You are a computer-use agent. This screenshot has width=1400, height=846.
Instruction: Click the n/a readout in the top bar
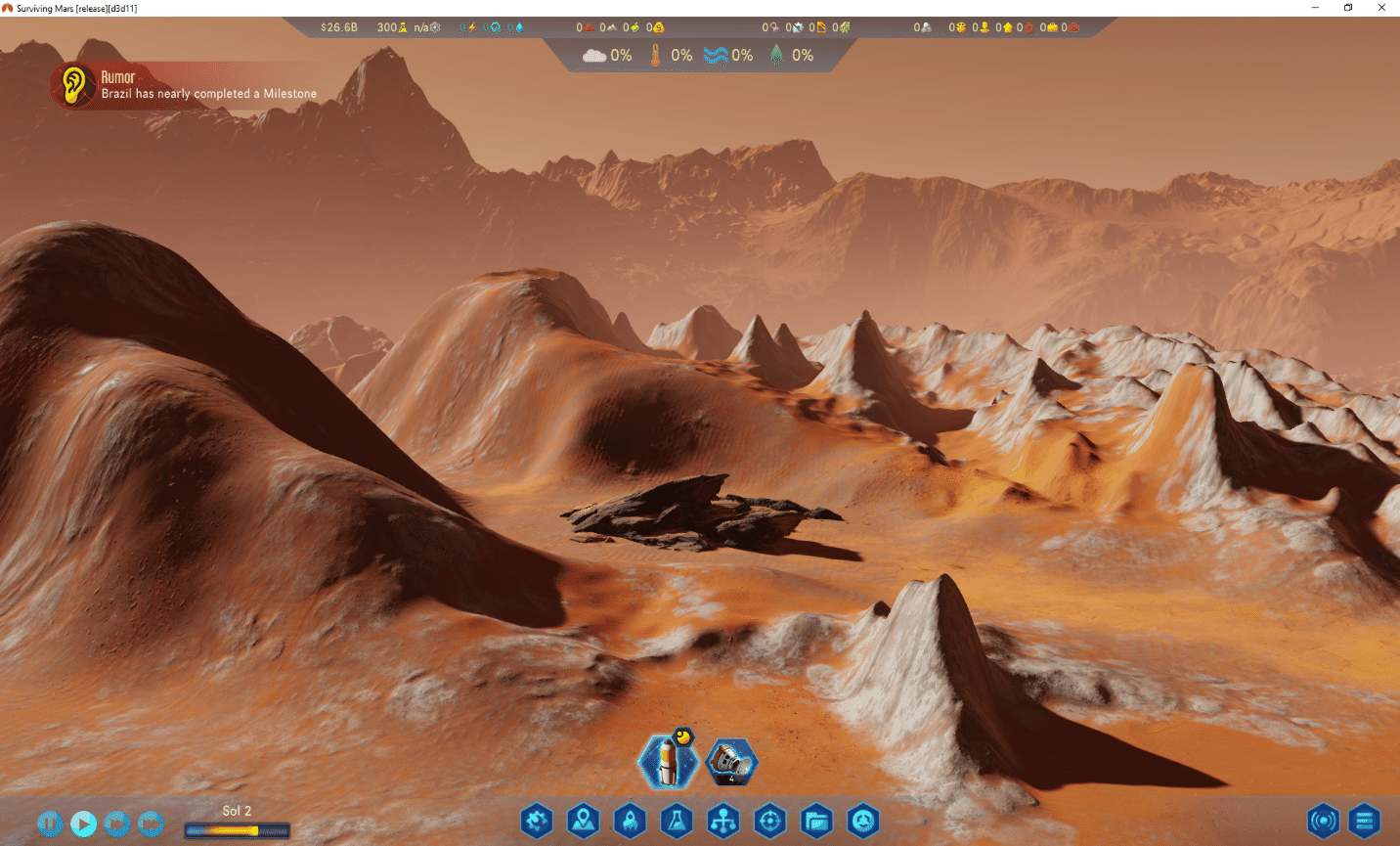427,27
